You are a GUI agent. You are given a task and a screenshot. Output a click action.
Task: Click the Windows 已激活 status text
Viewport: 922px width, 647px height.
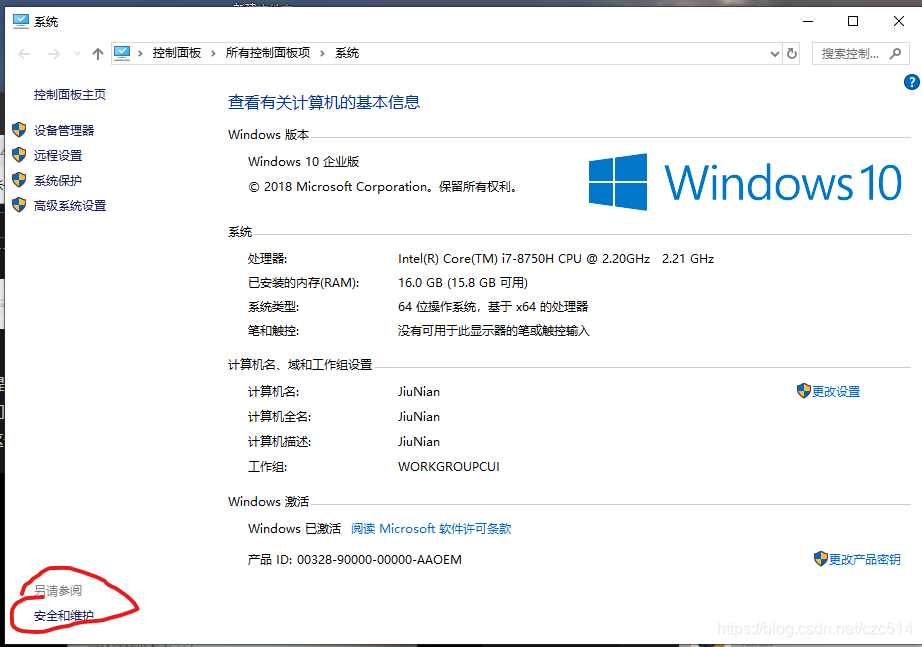294,529
